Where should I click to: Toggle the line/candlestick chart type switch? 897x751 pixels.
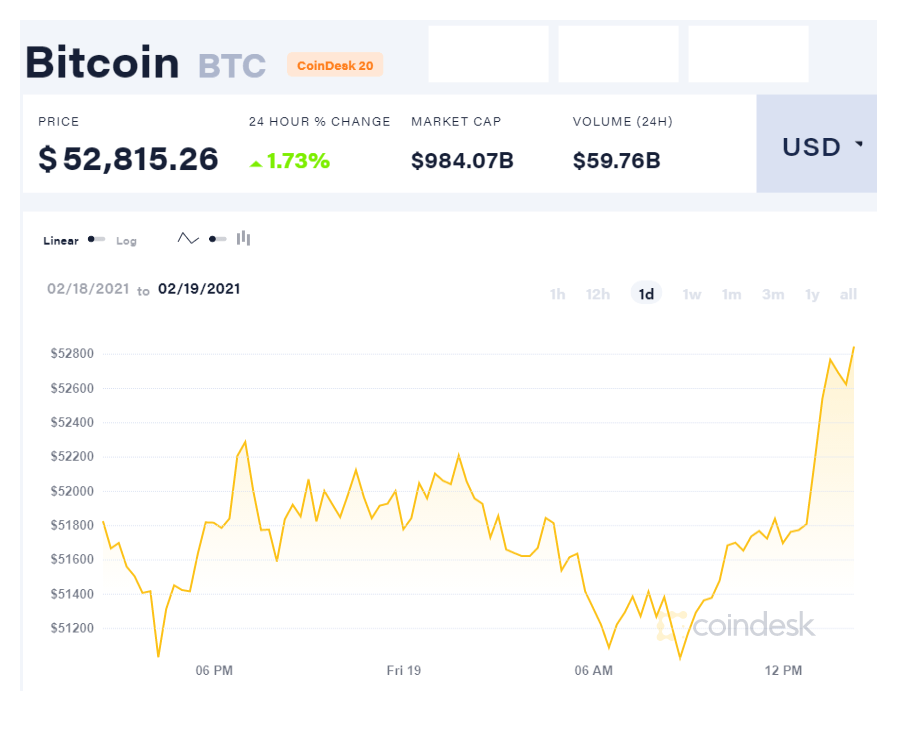pos(217,239)
